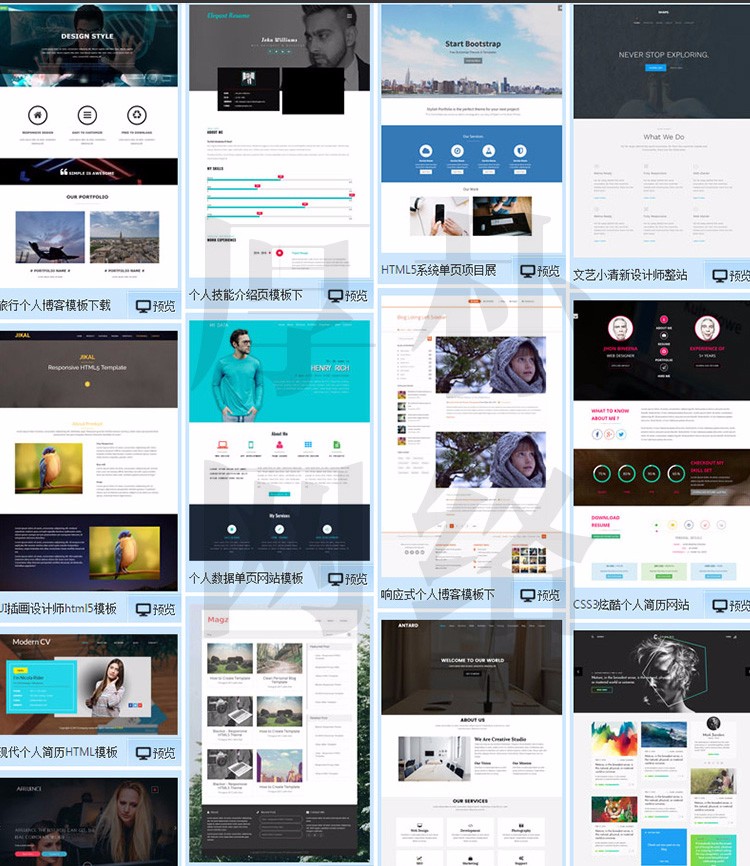
Task: Select the Design Style template thumbnail
Action: pos(89,146)
